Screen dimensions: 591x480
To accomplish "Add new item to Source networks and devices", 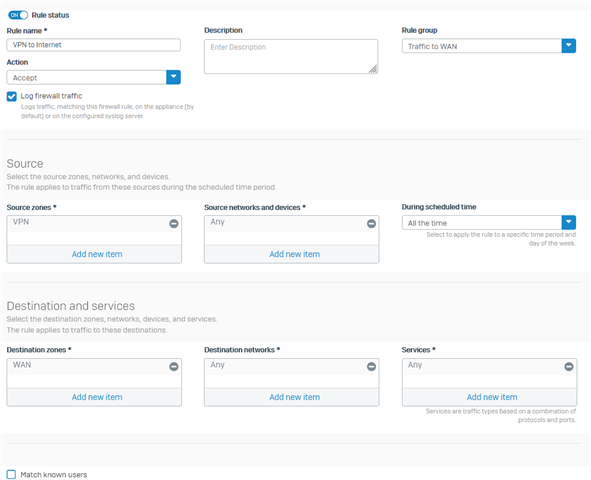I will point(294,254).
